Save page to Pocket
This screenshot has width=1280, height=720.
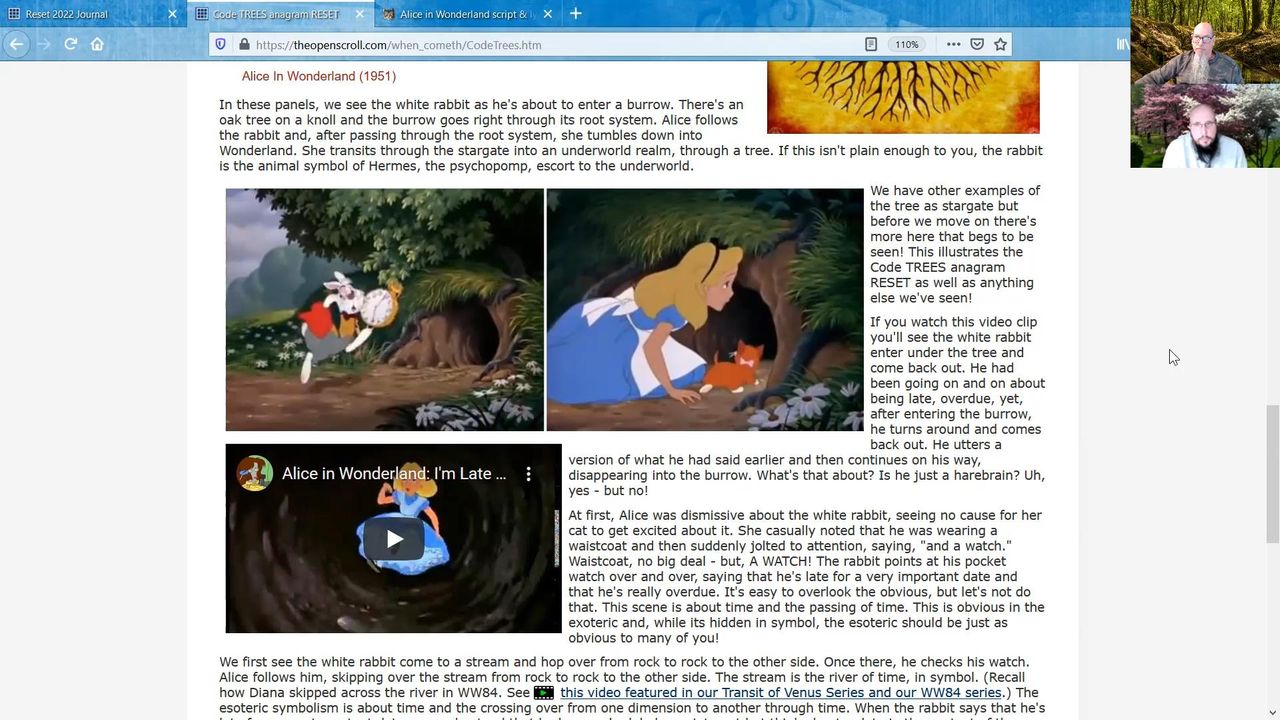(x=977, y=44)
